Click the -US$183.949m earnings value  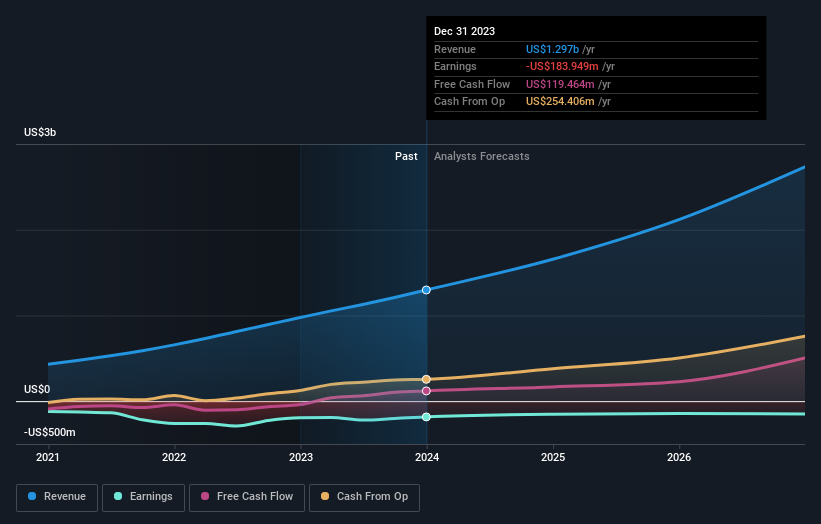(562, 66)
